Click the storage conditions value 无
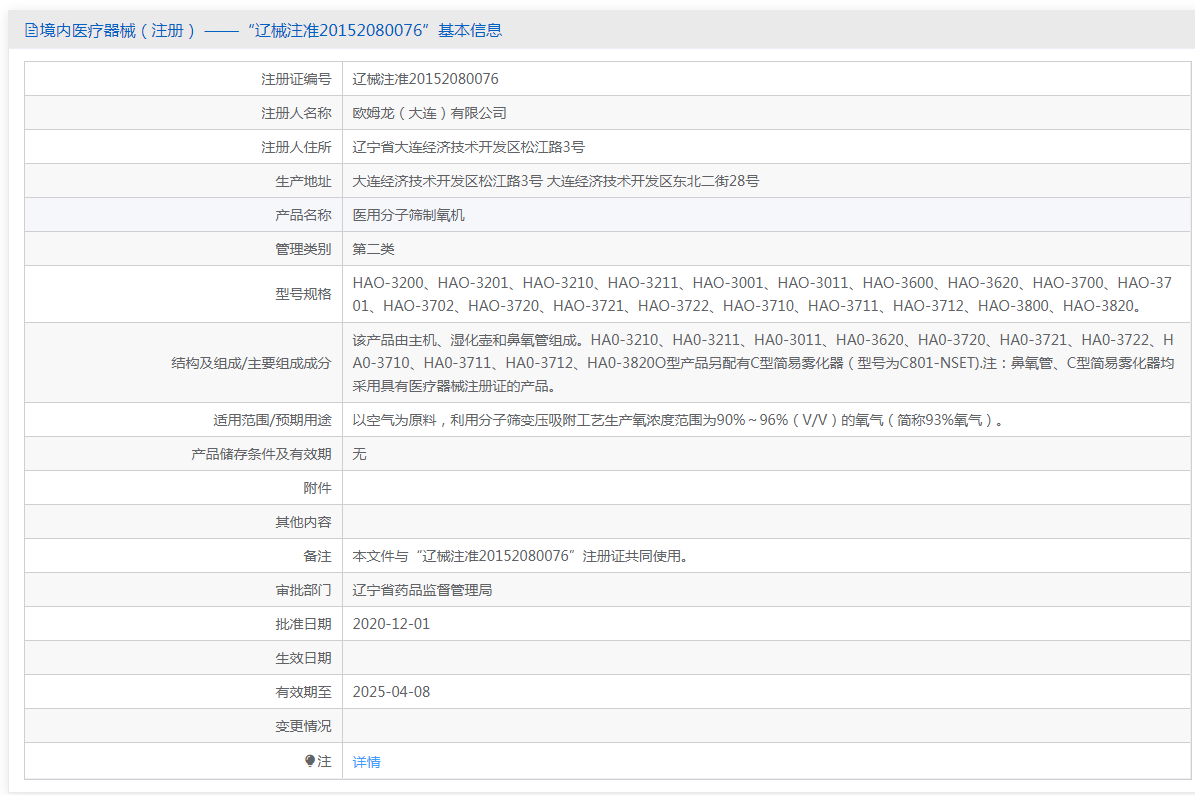The image size is (1195, 795). [x=360, y=454]
